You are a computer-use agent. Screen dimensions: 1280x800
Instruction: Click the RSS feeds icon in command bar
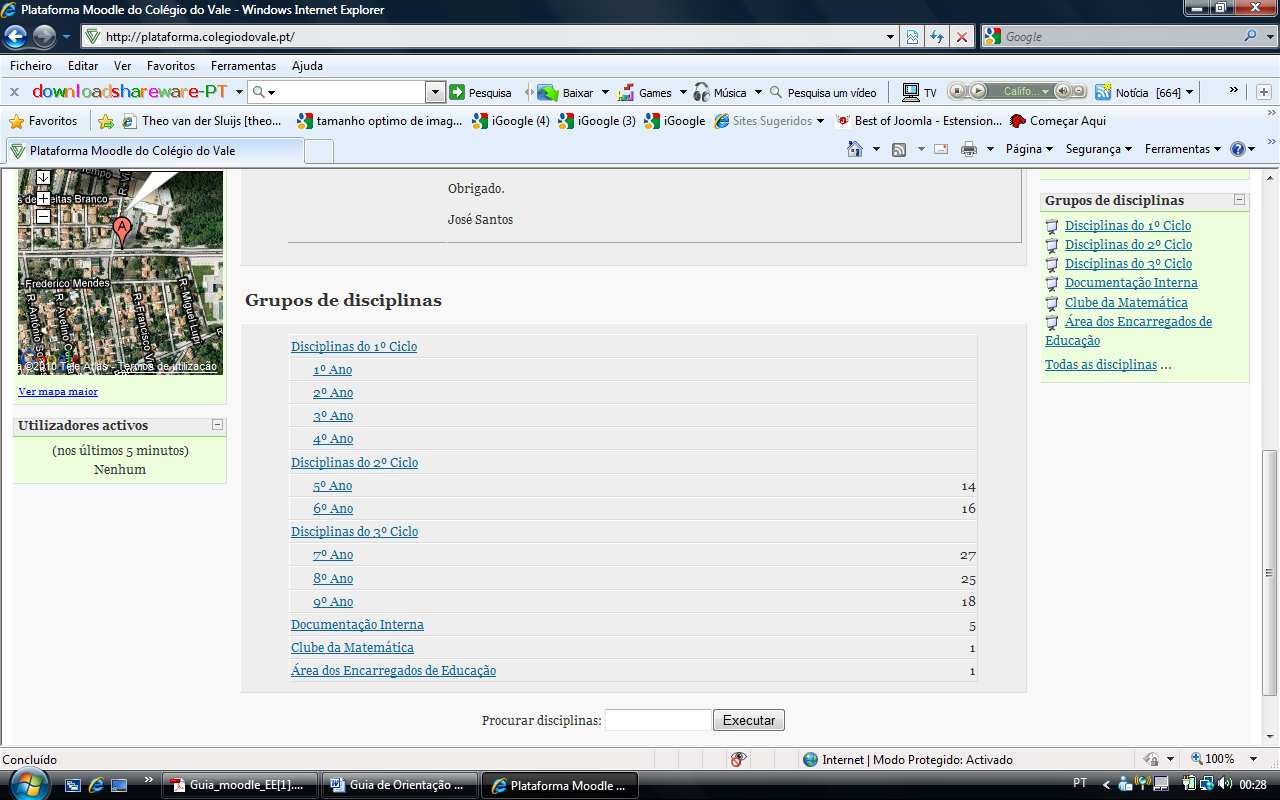pyautogui.click(x=898, y=149)
